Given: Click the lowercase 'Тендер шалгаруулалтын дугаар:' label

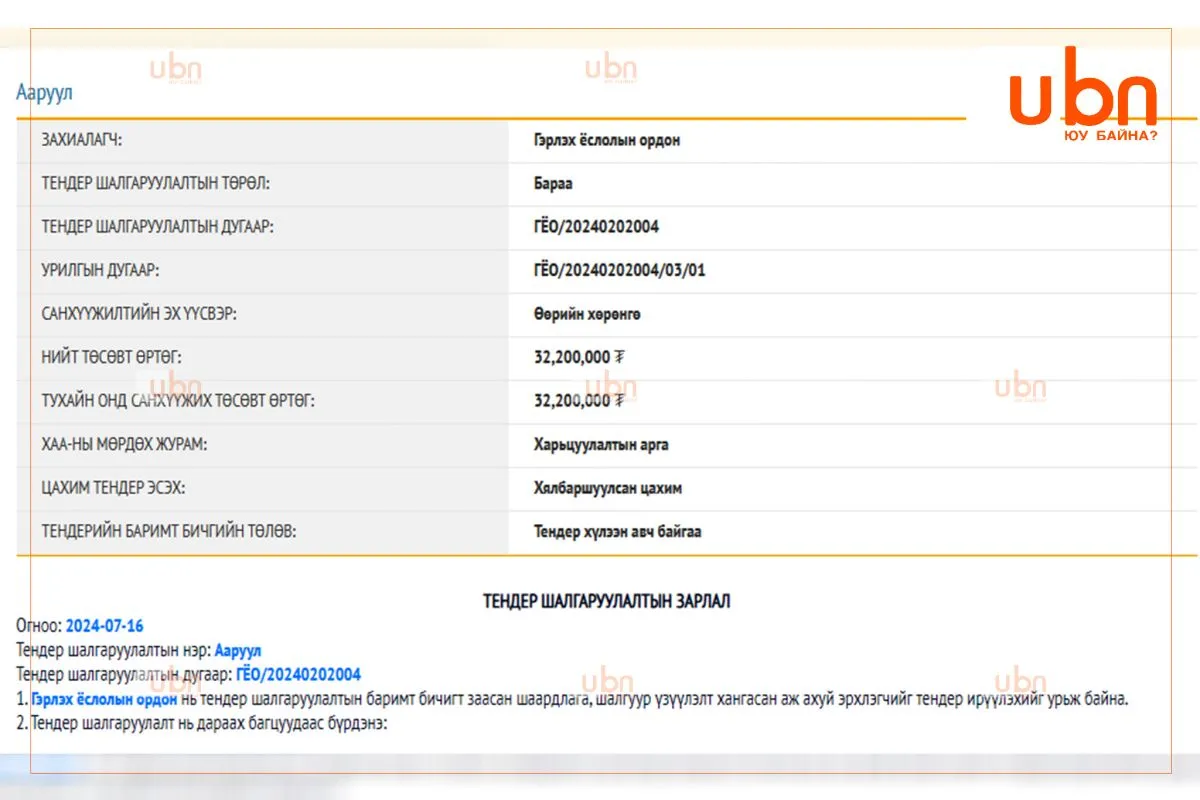Looking at the screenshot, I should [x=124, y=674].
